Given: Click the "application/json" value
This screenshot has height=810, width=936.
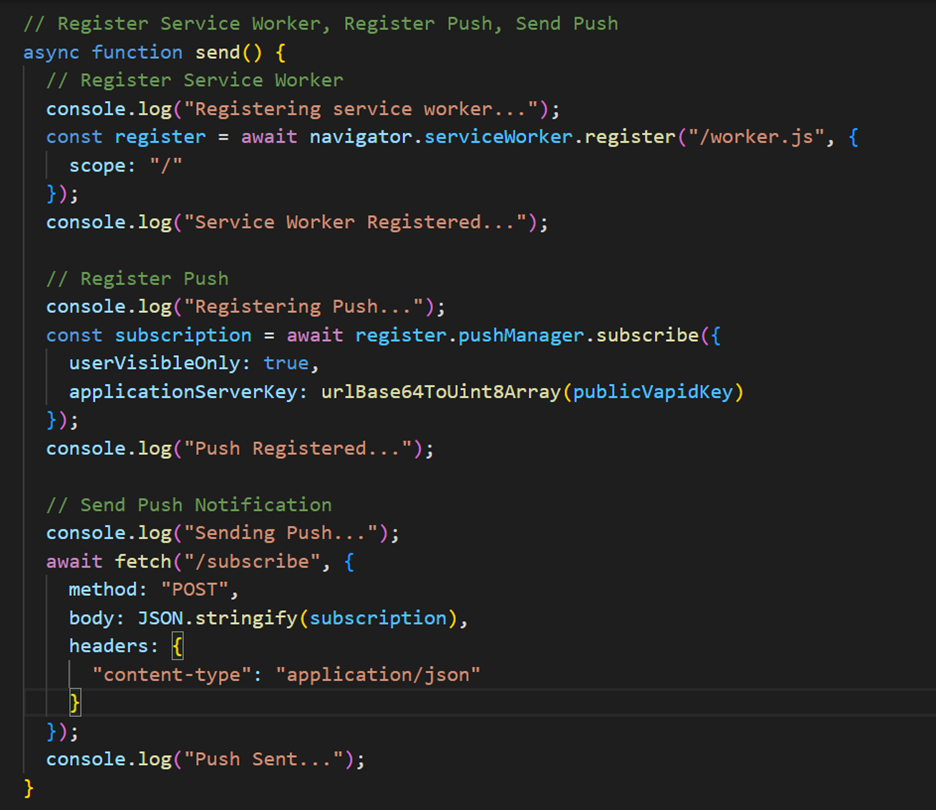Looking at the screenshot, I should click(x=378, y=675).
